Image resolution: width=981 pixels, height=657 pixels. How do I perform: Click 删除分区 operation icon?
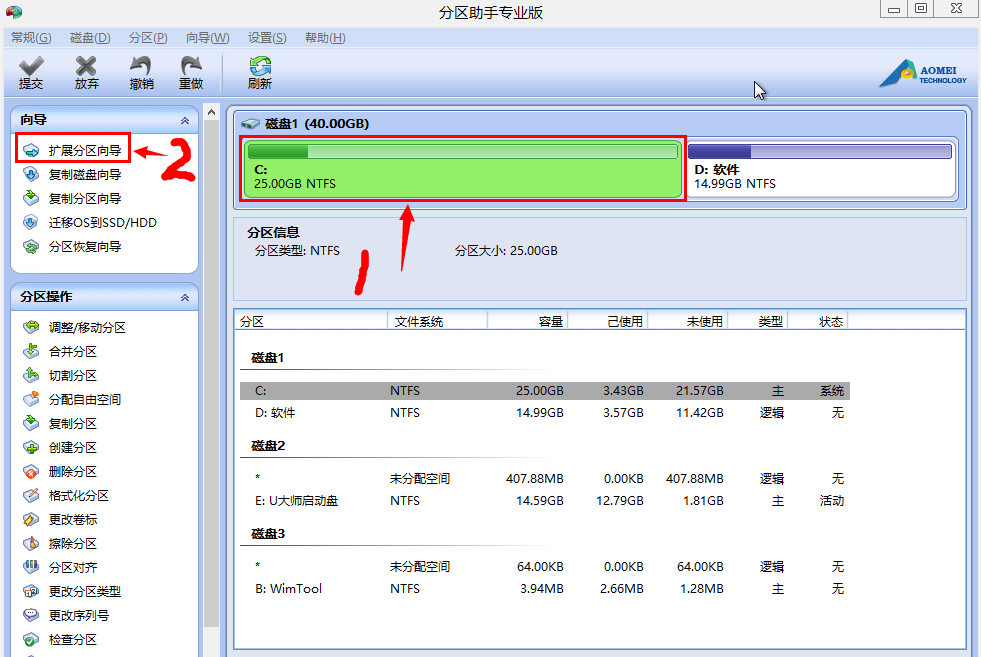(32, 472)
